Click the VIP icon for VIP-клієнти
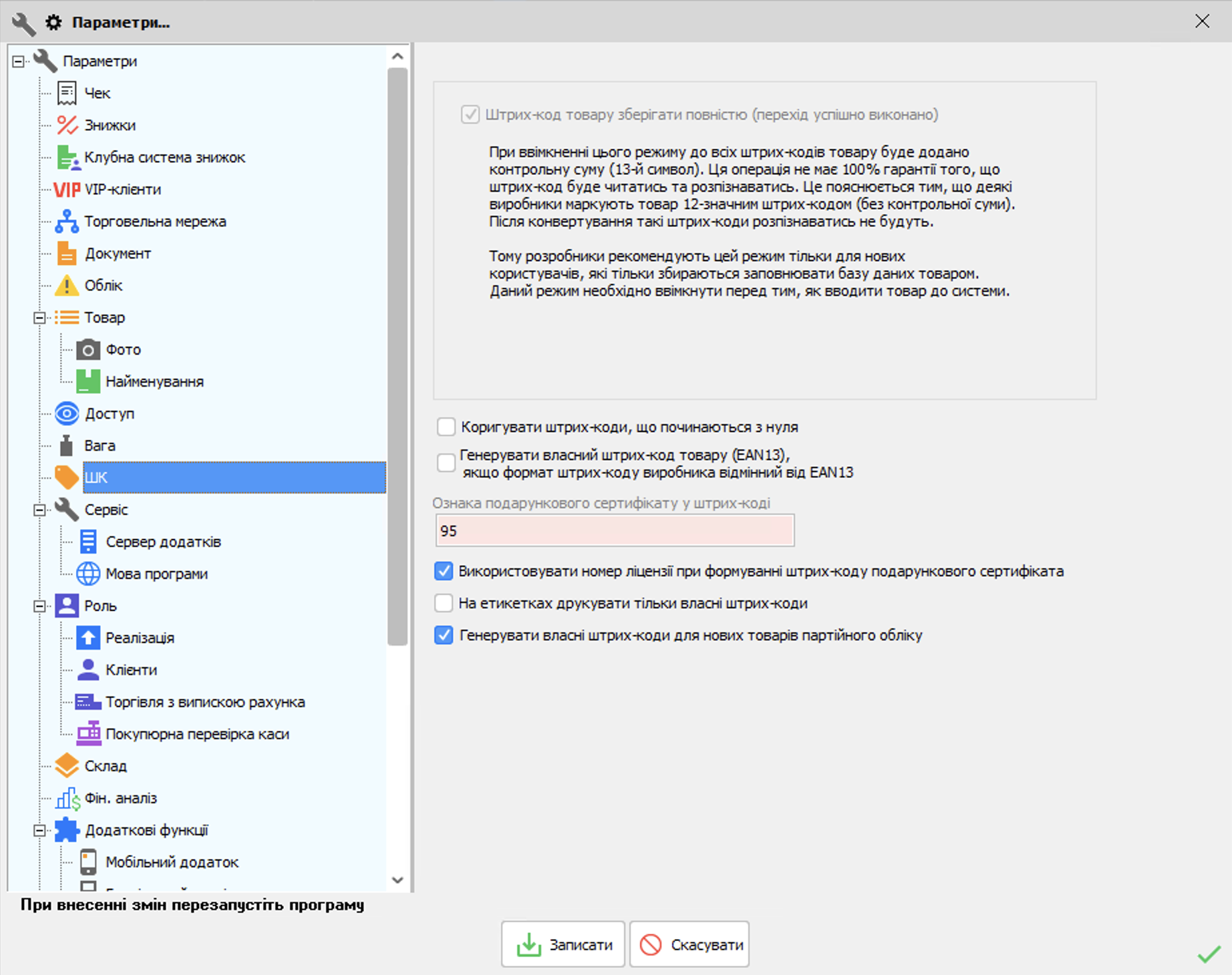 click(x=67, y=190)
